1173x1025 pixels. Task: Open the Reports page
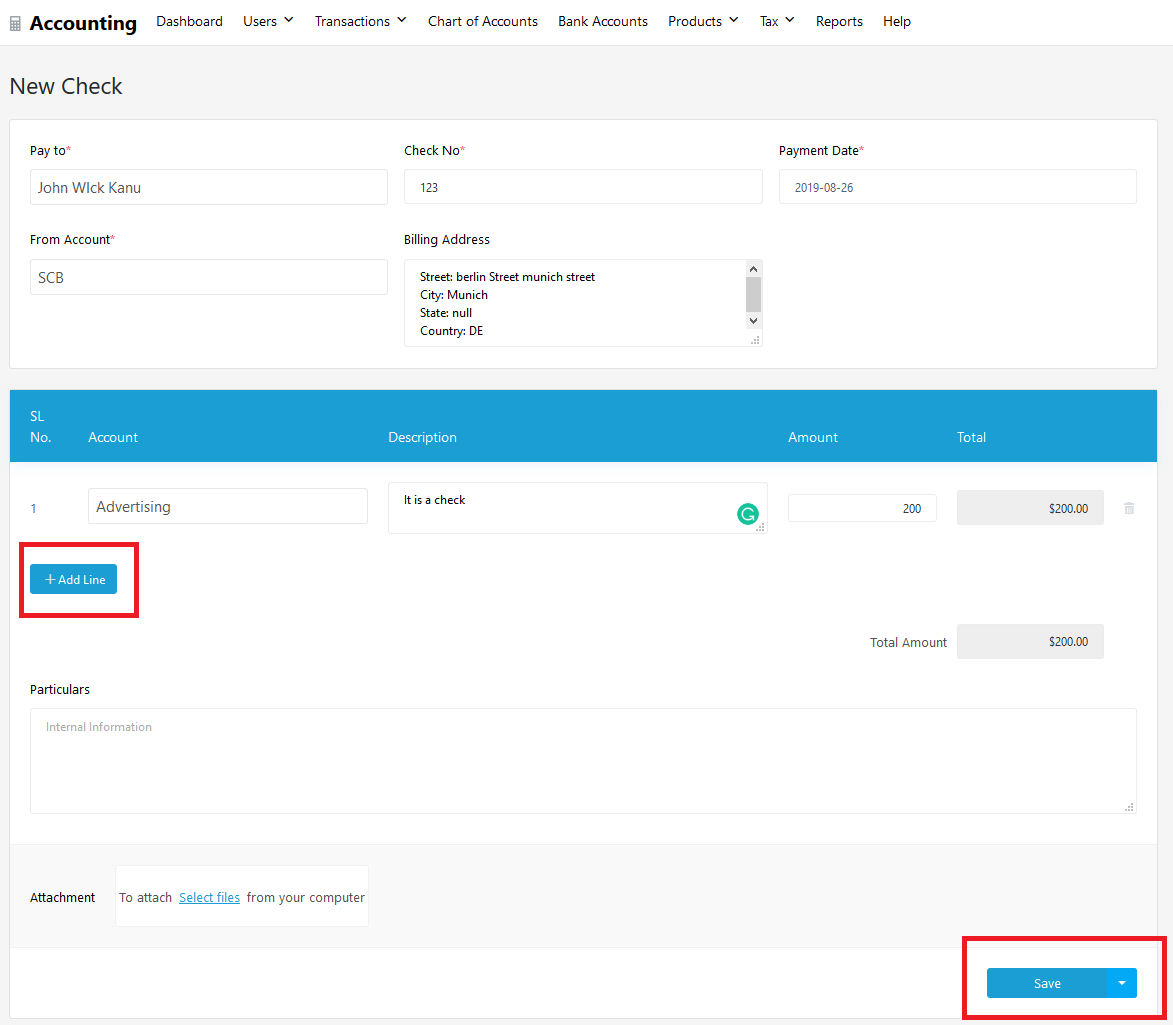(839, 21)
